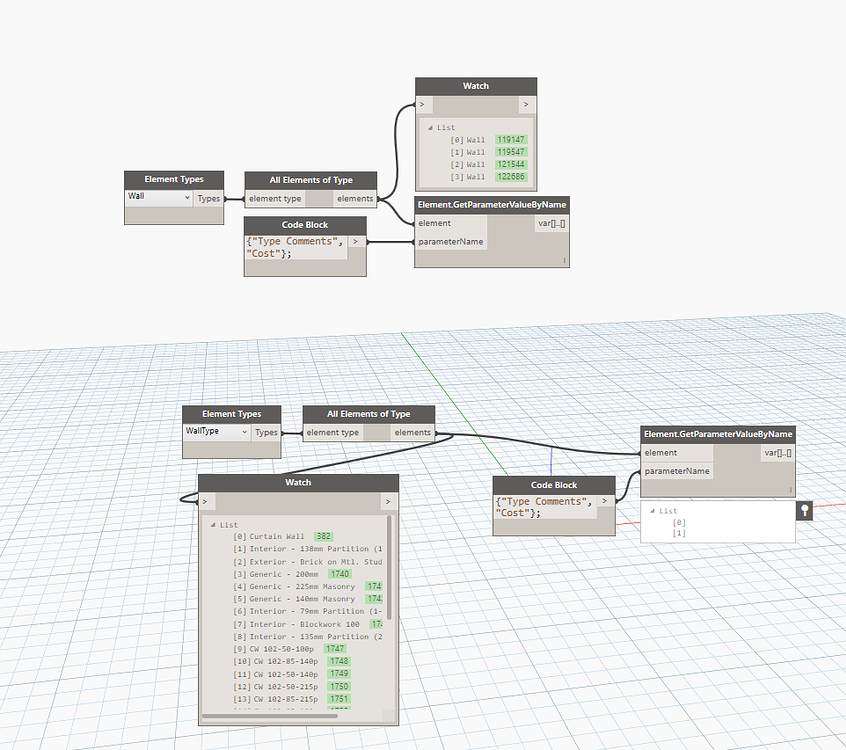Collapse the List disclosure triangle in the top Watch node
Viewport: 846px width, 750px height.
429,126
